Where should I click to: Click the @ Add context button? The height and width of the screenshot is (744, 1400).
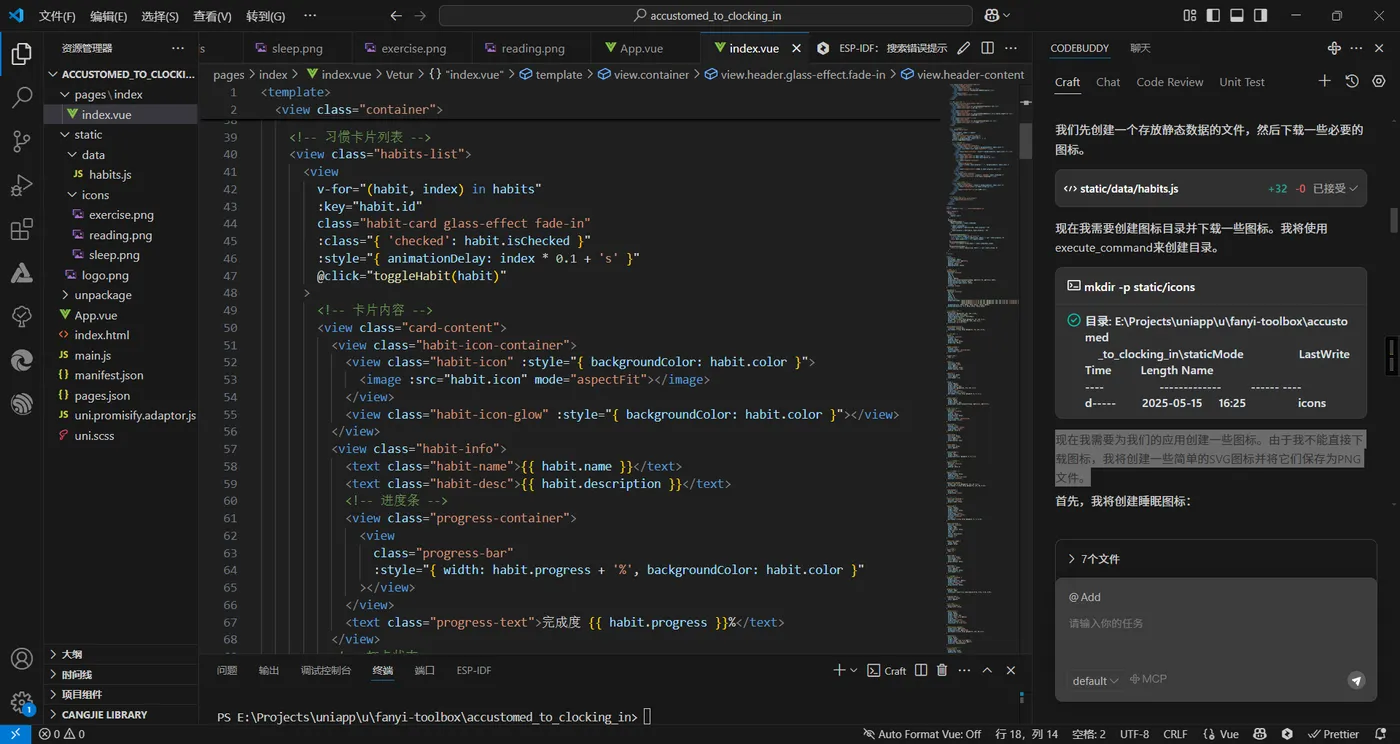click(x=1085, y=597)
